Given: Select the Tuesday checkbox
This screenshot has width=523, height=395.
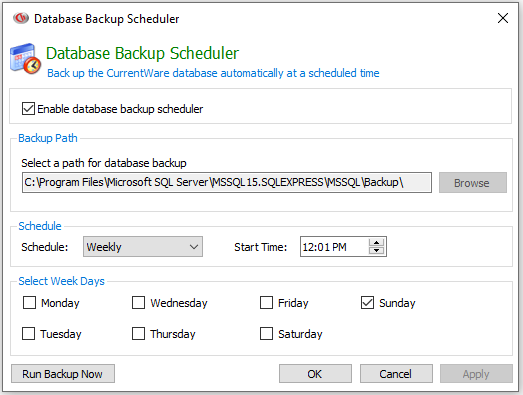Looking at the screenshot, I should (28, 333).
